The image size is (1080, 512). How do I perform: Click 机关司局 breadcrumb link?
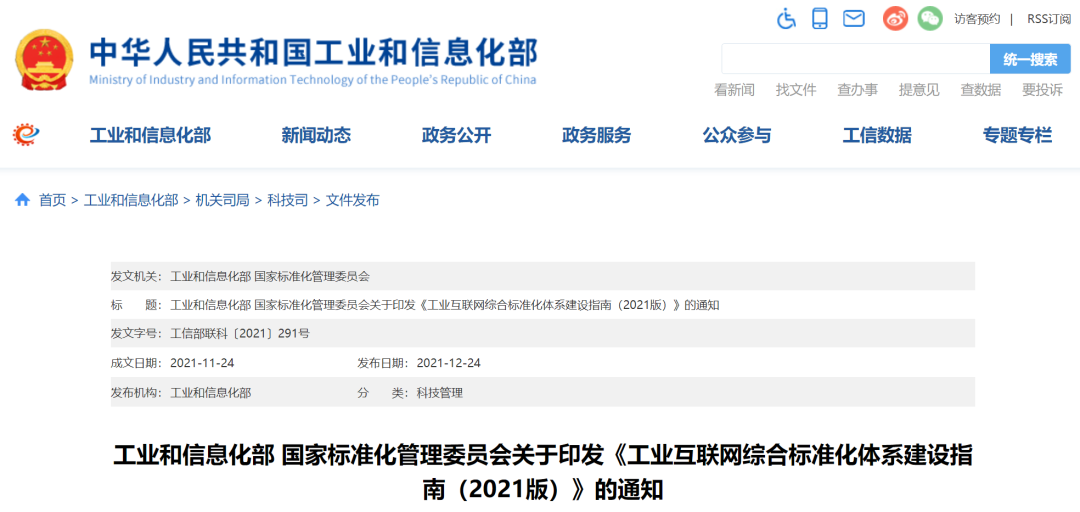[222, 201]
